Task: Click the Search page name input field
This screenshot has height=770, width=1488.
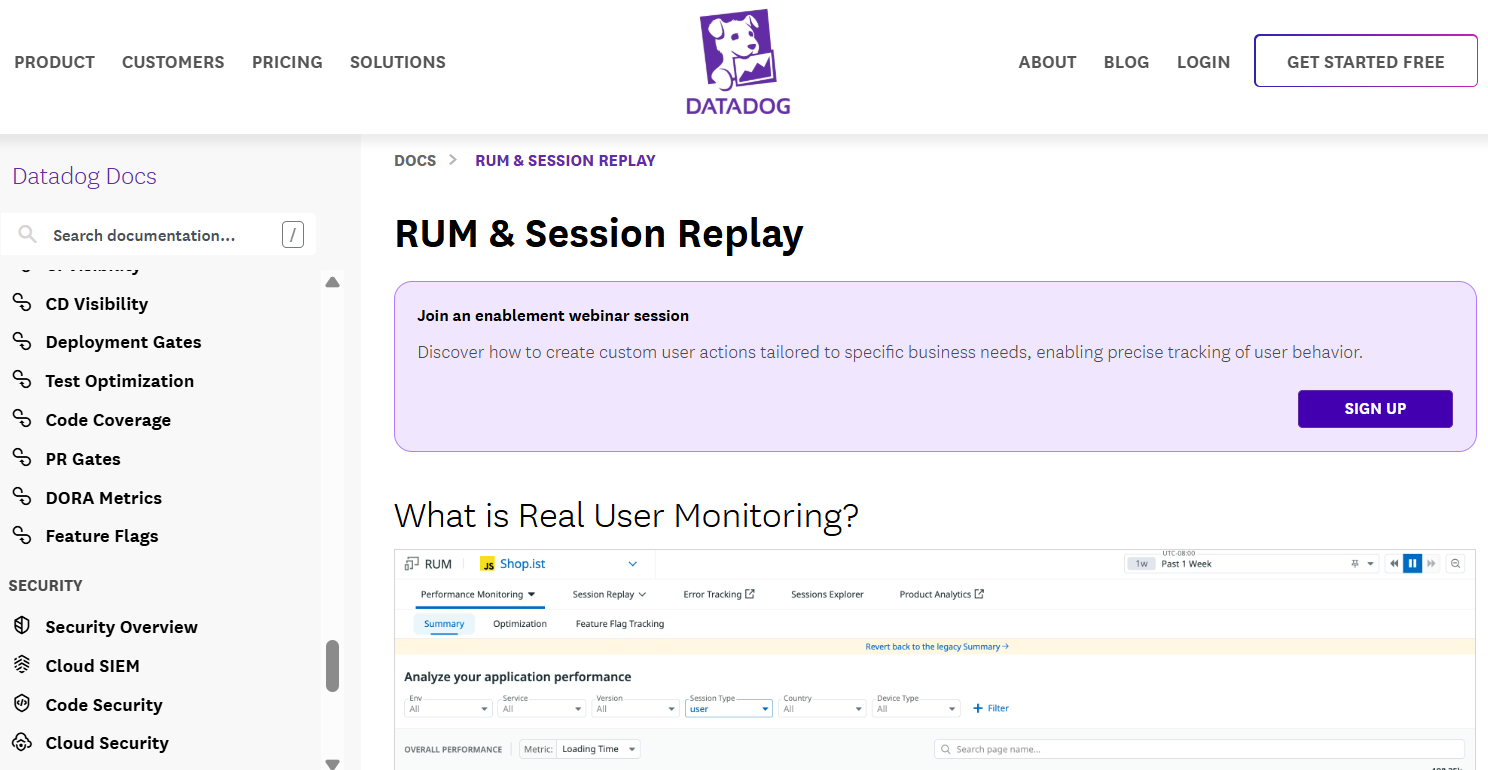Action: click(1200, 748)
